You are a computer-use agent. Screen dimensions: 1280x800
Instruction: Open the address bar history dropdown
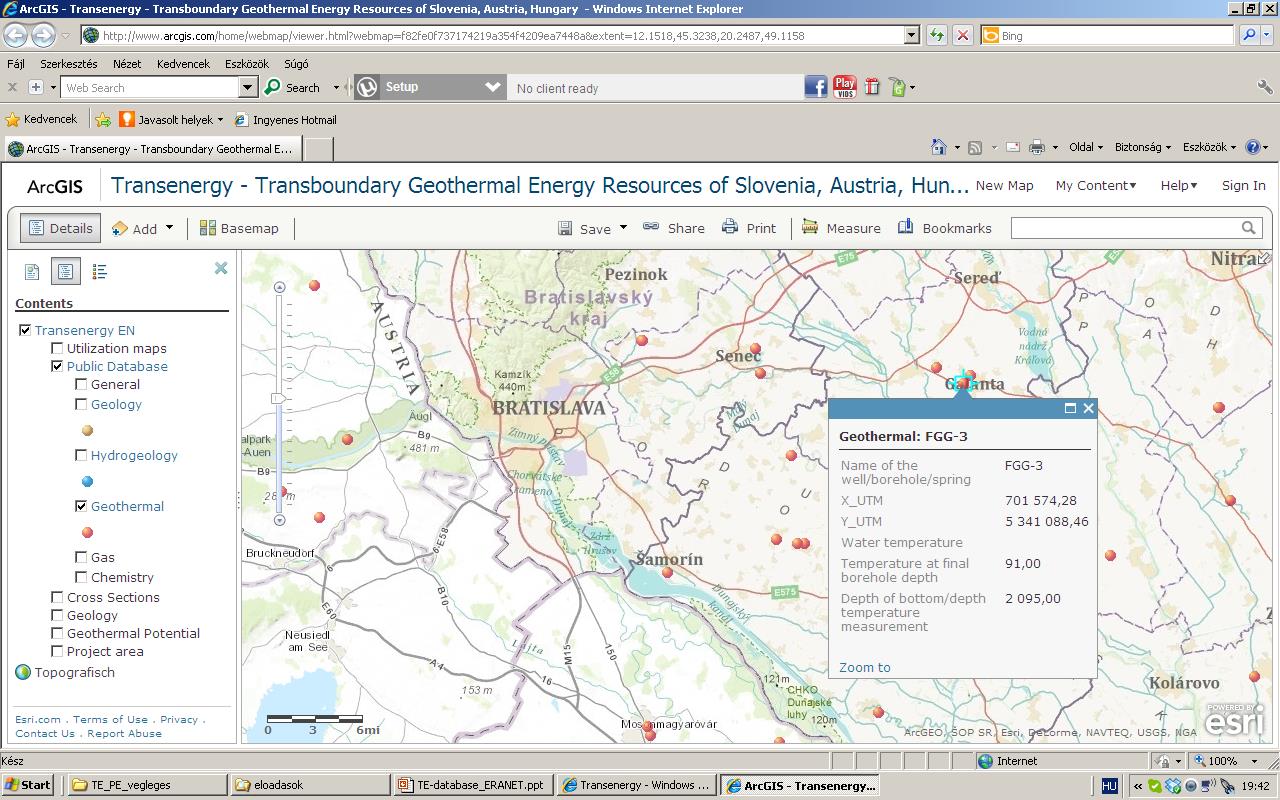coord(911,35)
